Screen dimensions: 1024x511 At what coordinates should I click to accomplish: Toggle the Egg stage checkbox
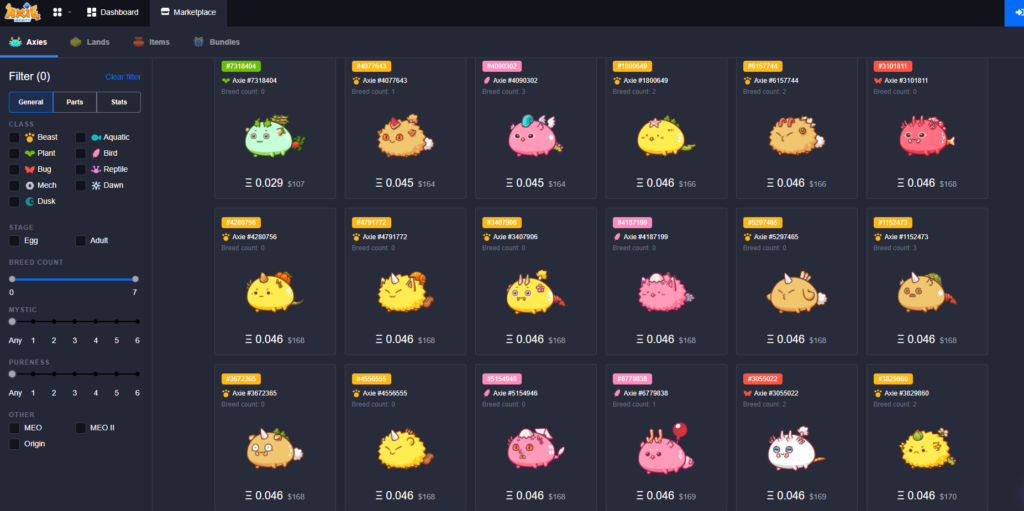(x=14, y=240)
